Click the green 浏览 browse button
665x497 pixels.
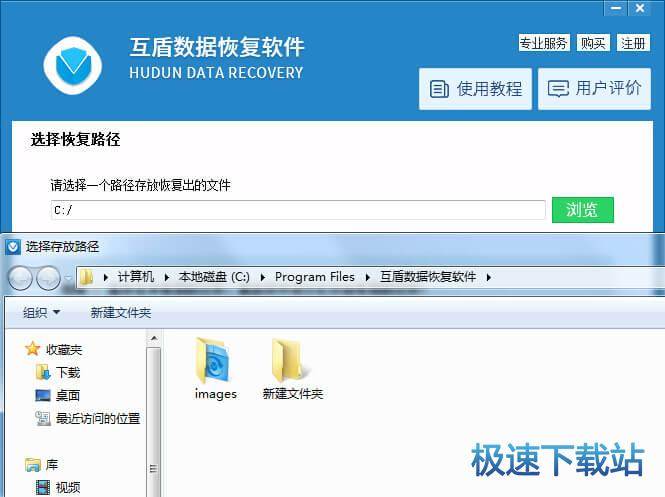(x=582, y=210)
